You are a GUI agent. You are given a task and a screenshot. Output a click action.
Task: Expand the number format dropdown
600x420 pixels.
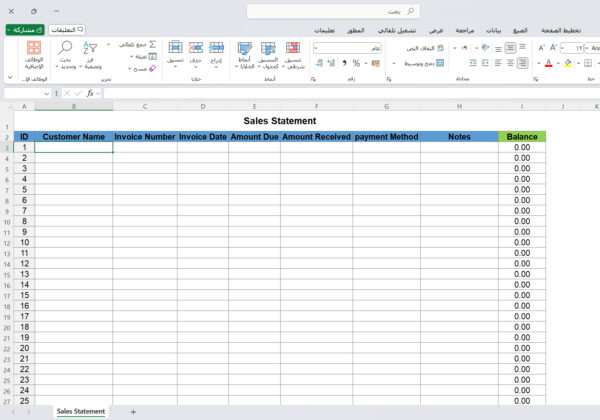click(316, 48)
